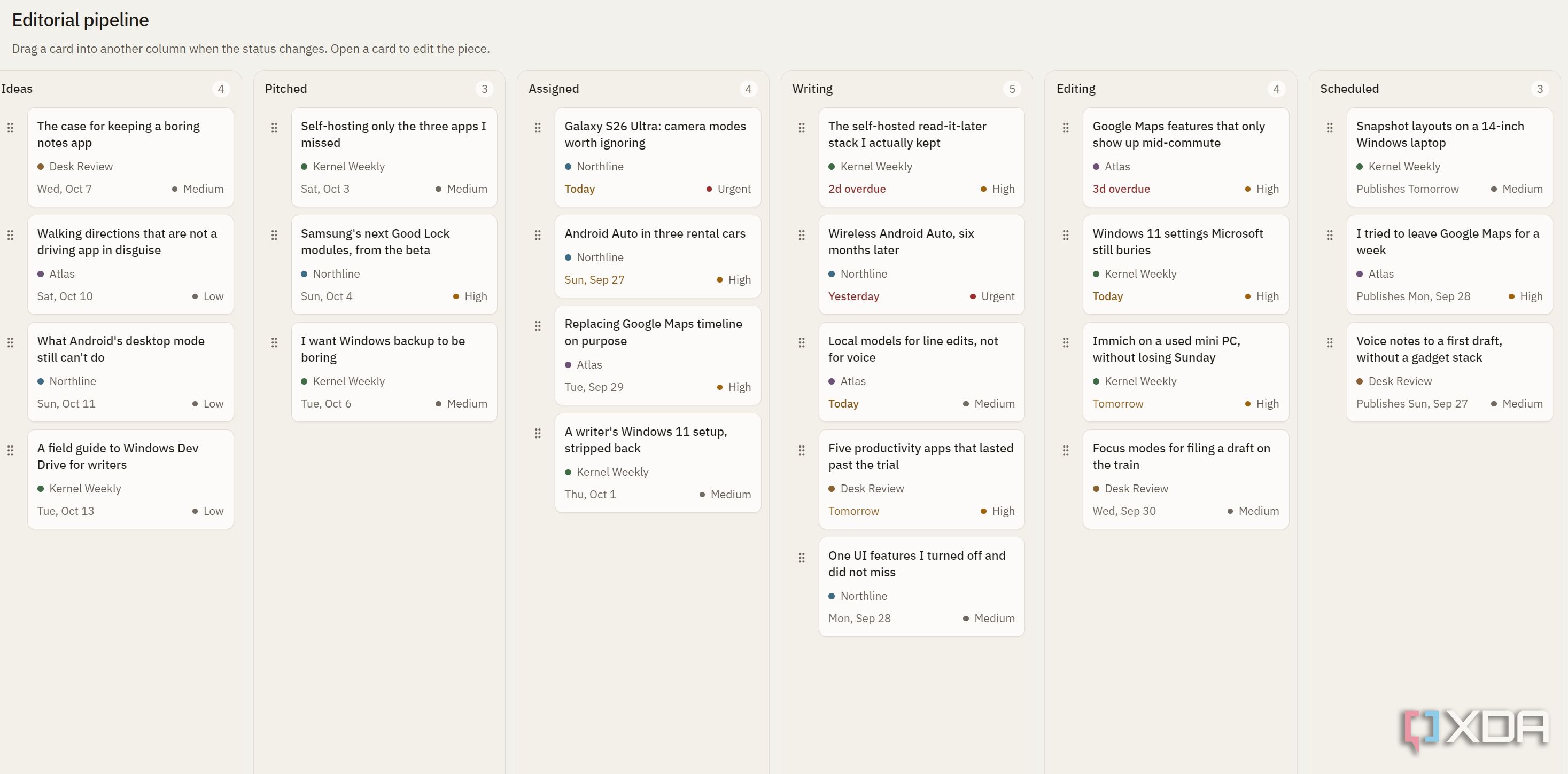
Task: Click 'Publishes Mon, Sep 28' date text
Action: coord(1413,296)
